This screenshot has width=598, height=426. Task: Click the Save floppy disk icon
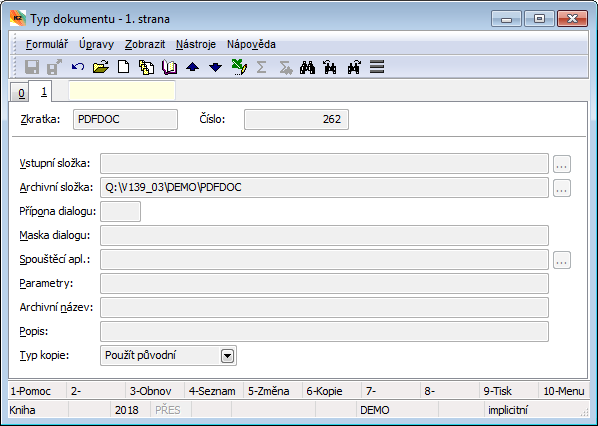32,68
